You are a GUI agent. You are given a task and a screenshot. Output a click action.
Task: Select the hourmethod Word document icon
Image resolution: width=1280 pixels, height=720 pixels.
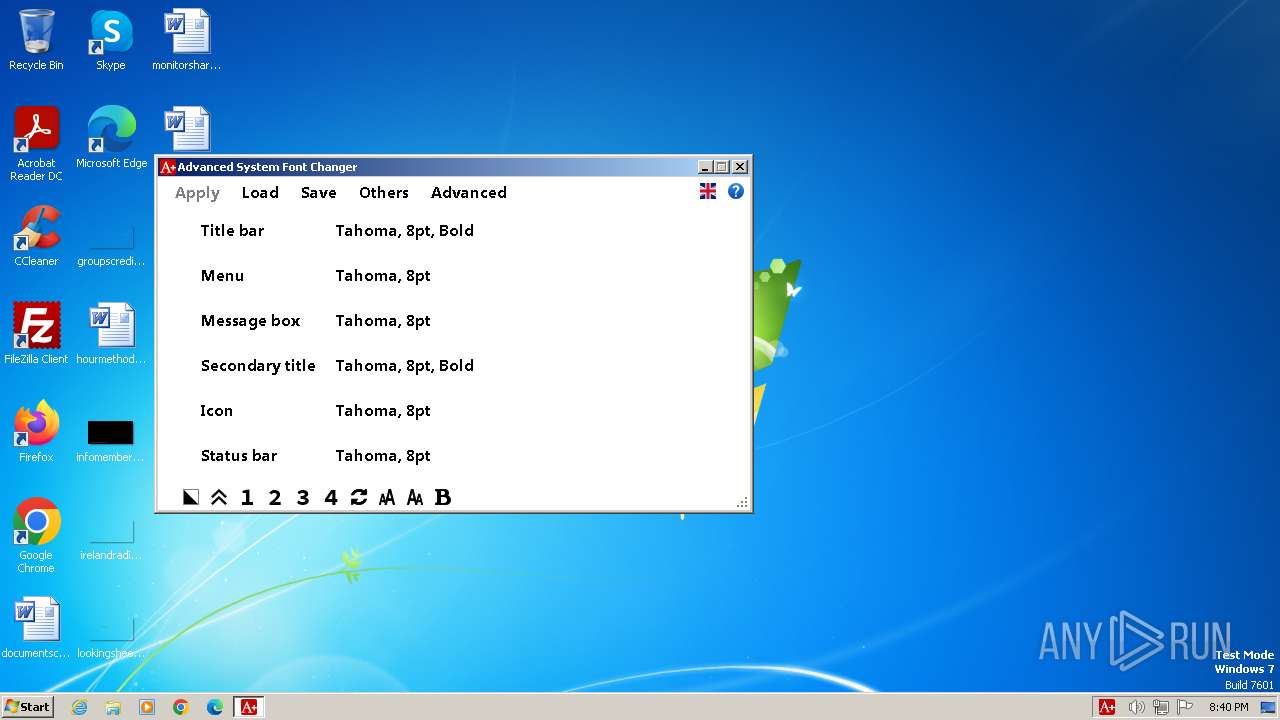[111, 334]
